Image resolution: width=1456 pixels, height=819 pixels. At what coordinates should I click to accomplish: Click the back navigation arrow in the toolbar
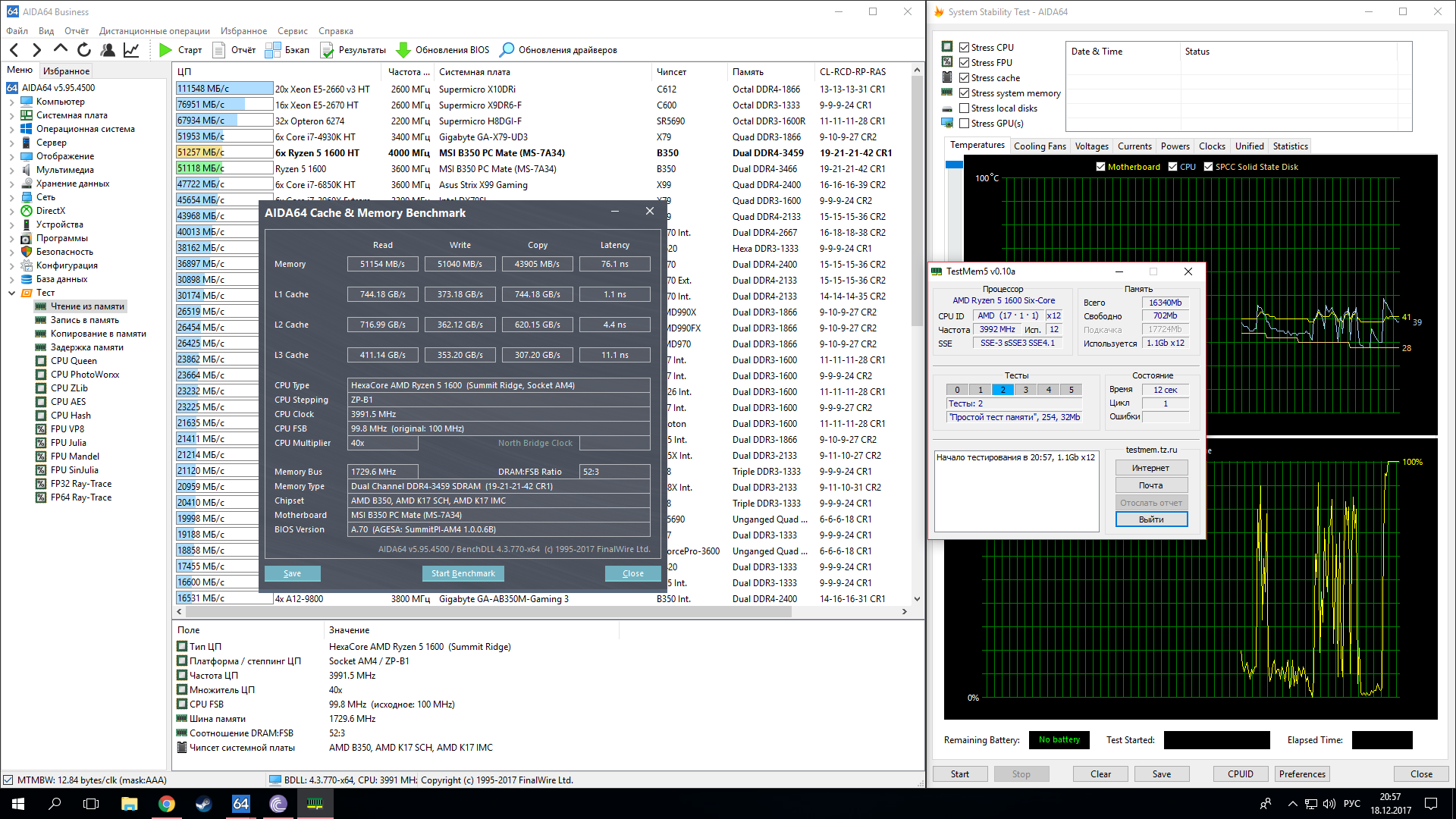(x=14, y=50)
